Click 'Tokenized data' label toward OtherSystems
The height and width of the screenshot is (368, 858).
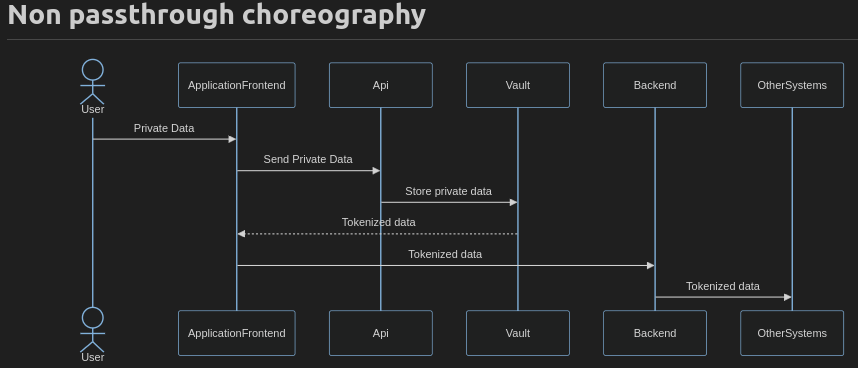pyautogui.click(x=723, y=286)
